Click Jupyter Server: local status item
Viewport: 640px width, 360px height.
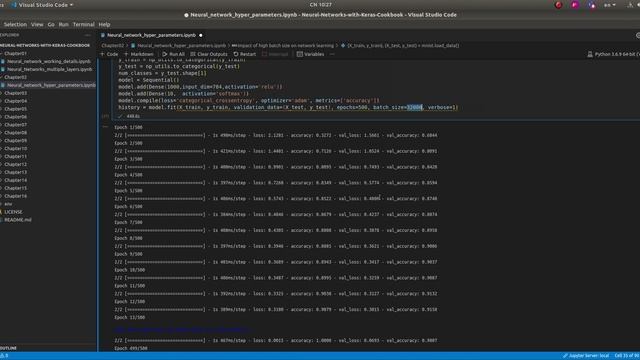tap(586, 356)
